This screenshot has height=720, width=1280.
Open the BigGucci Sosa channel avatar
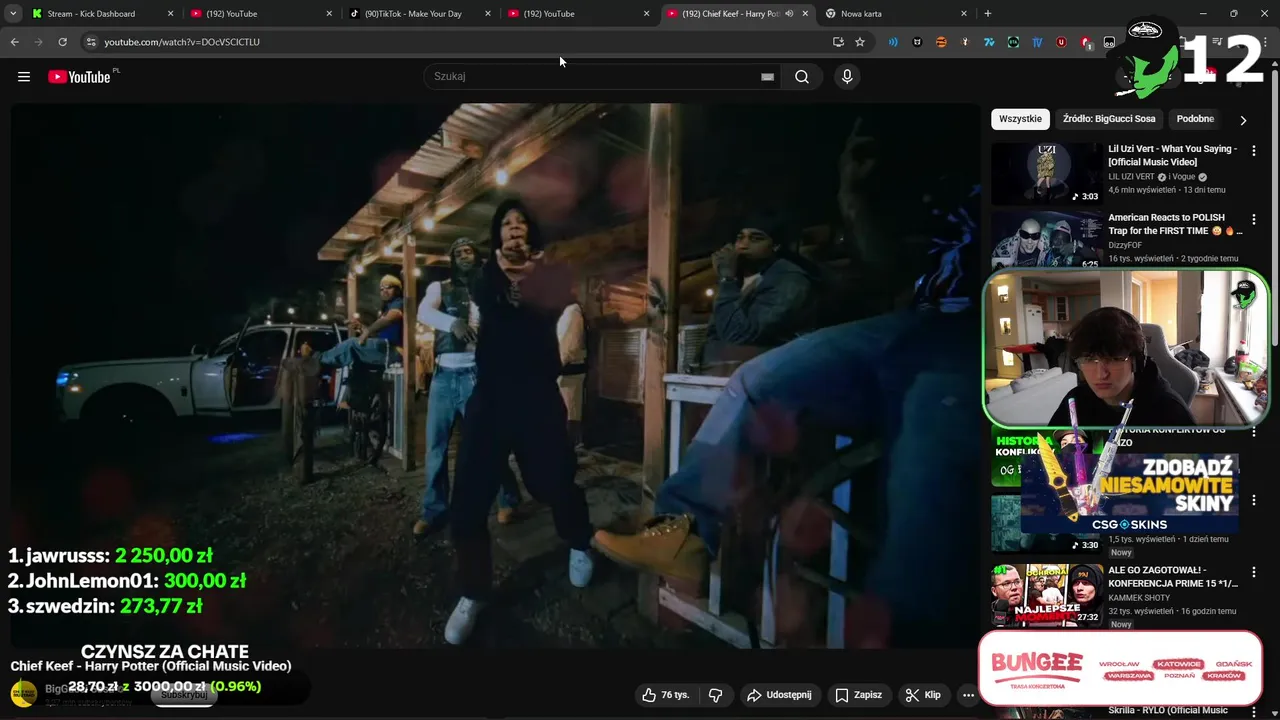[24, 693]
